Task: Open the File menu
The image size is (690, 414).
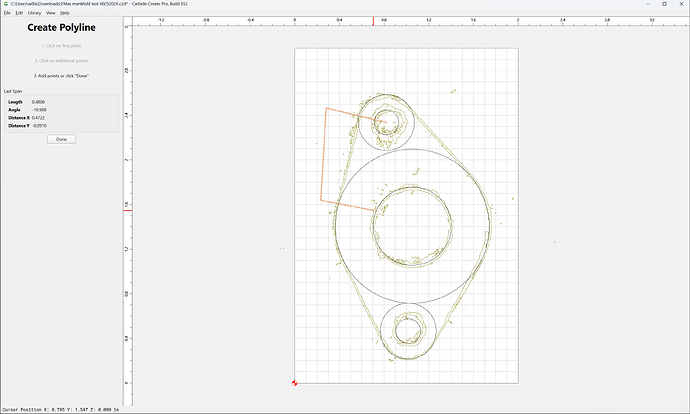Action: click(7, 13)
